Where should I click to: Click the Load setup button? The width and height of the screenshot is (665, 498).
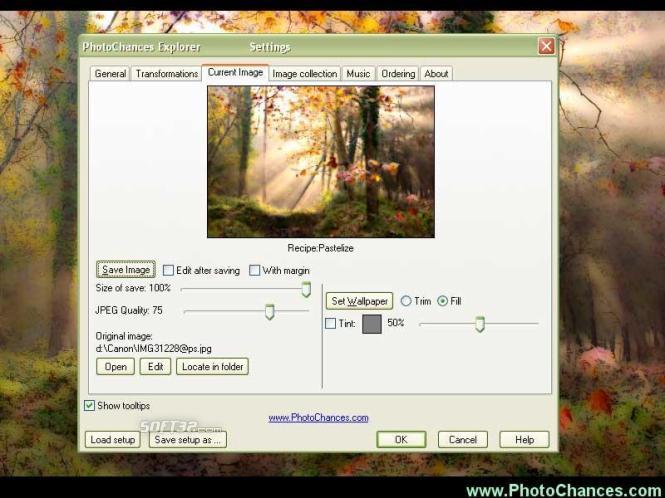click(x=112, y=439)
